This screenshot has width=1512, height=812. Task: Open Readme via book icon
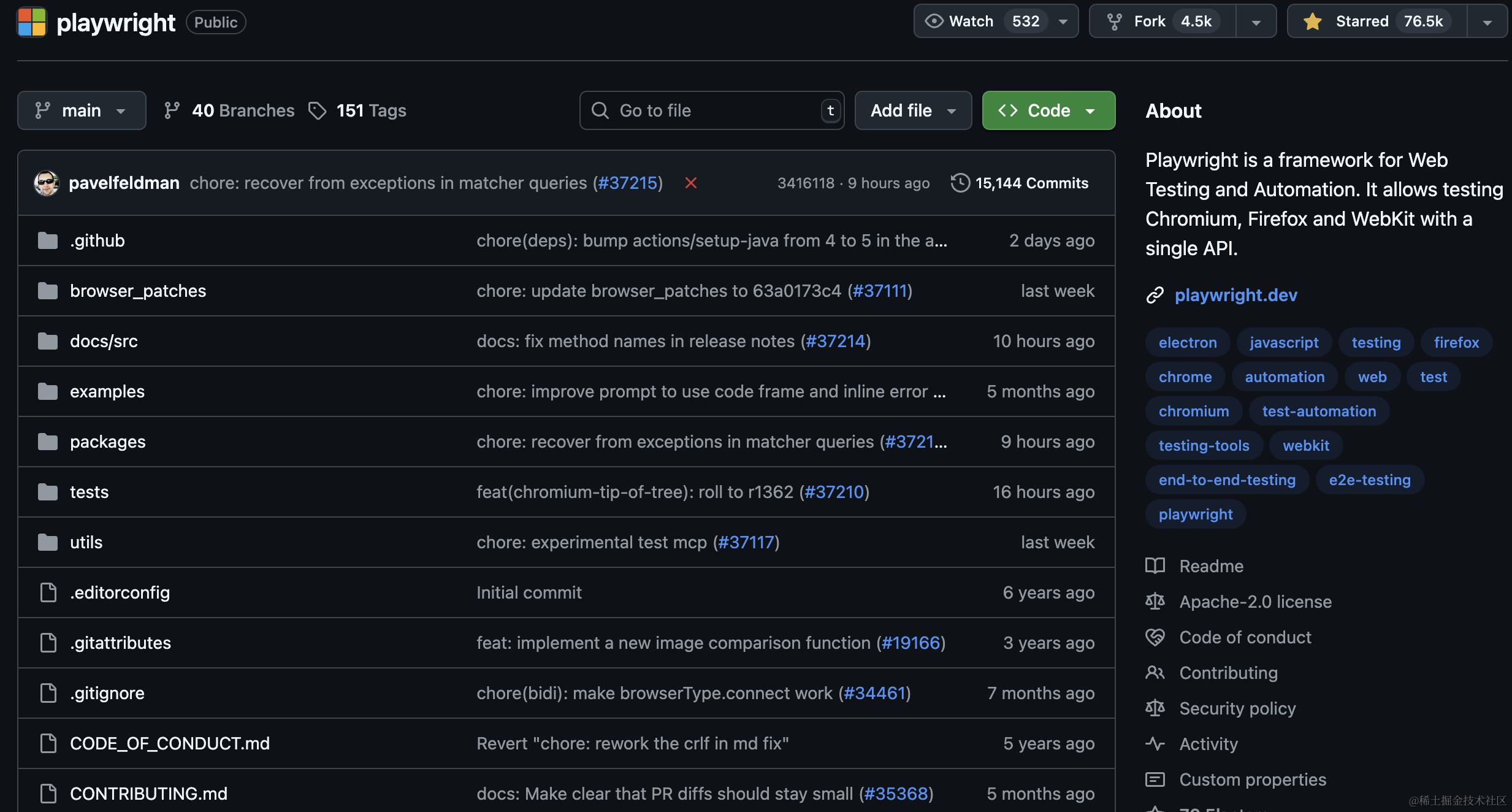[1155, 565]
